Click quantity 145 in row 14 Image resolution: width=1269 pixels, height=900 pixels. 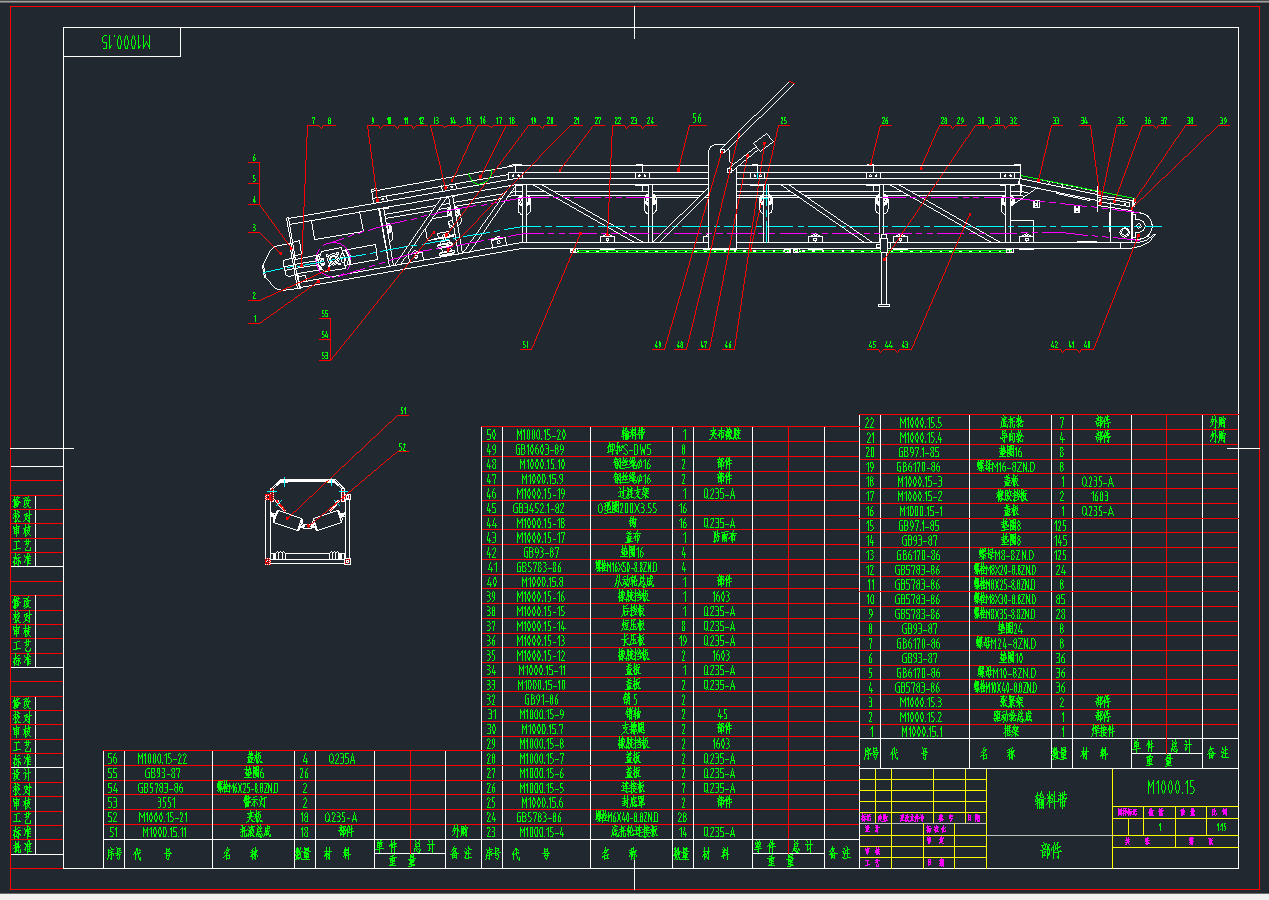(x=1061, y=540)
